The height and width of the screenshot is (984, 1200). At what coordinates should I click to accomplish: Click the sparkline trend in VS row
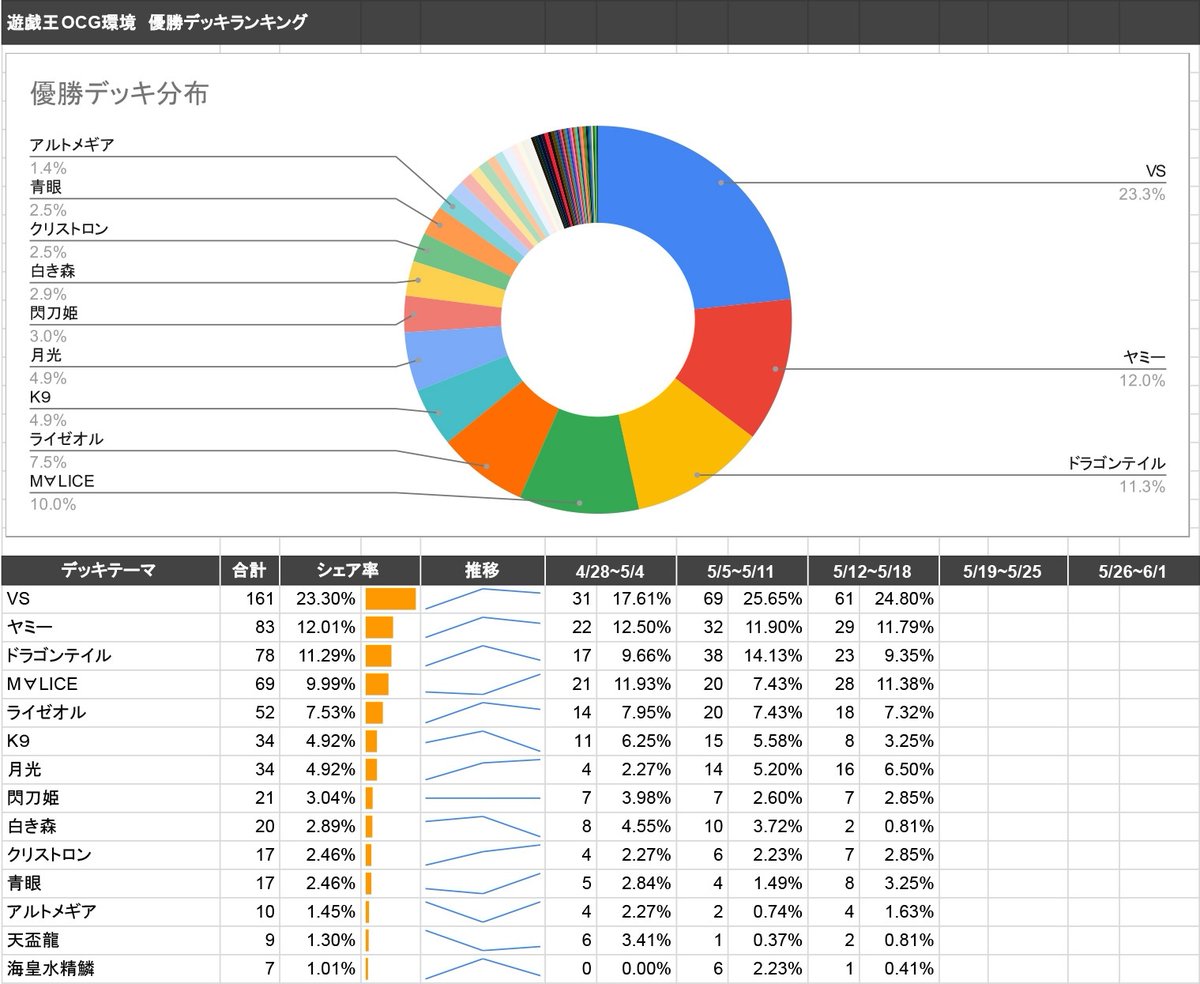pos(482,599)
